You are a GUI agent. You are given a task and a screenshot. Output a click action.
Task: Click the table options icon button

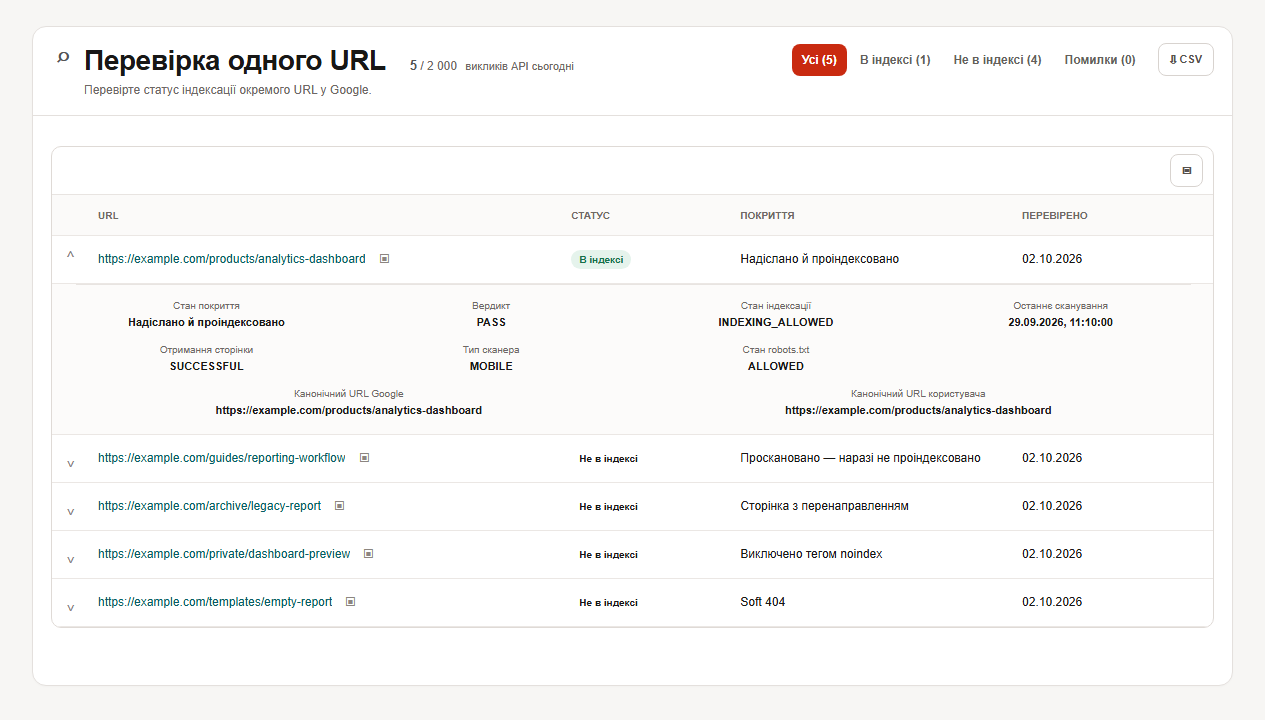[1186, 171]
